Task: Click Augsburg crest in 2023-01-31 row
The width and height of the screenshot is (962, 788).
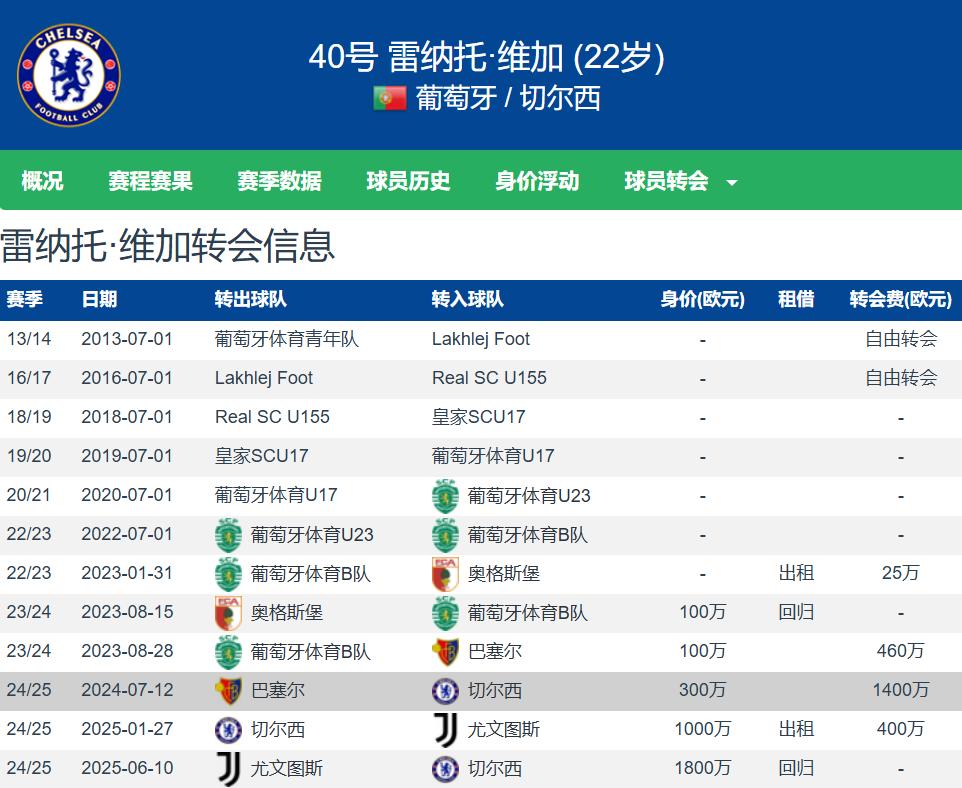Action: pos(445,574)
